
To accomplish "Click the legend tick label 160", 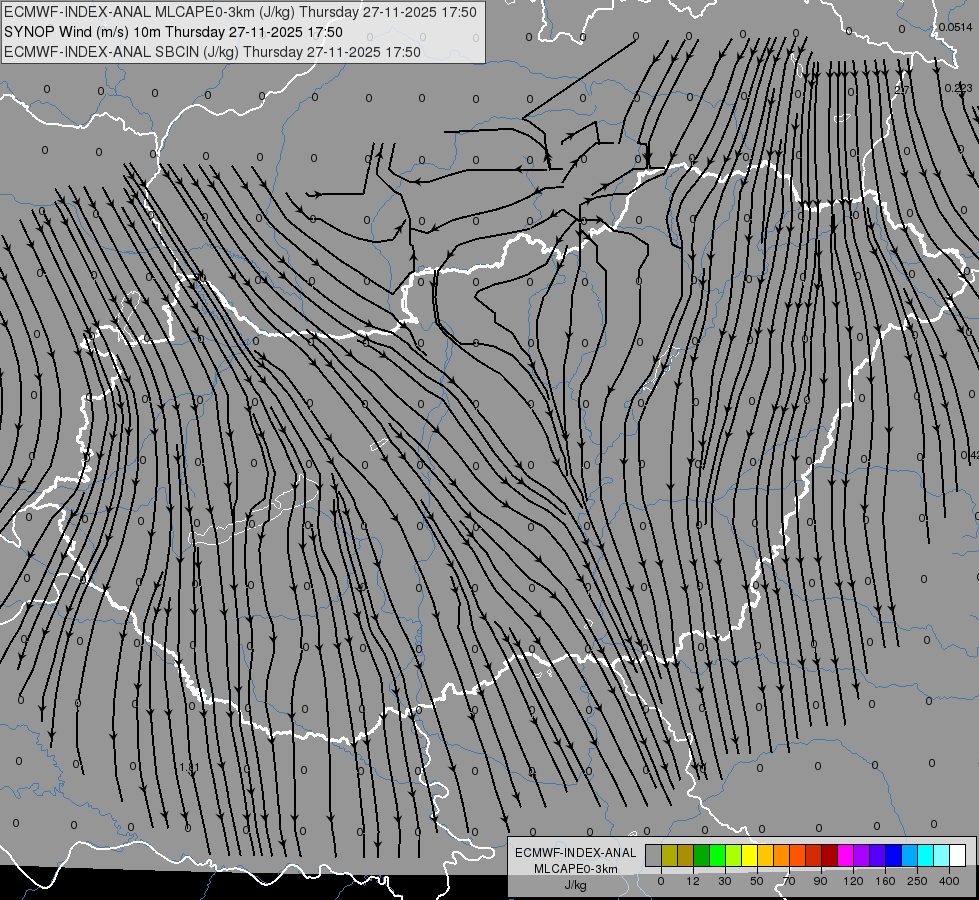I will (885, 881).
